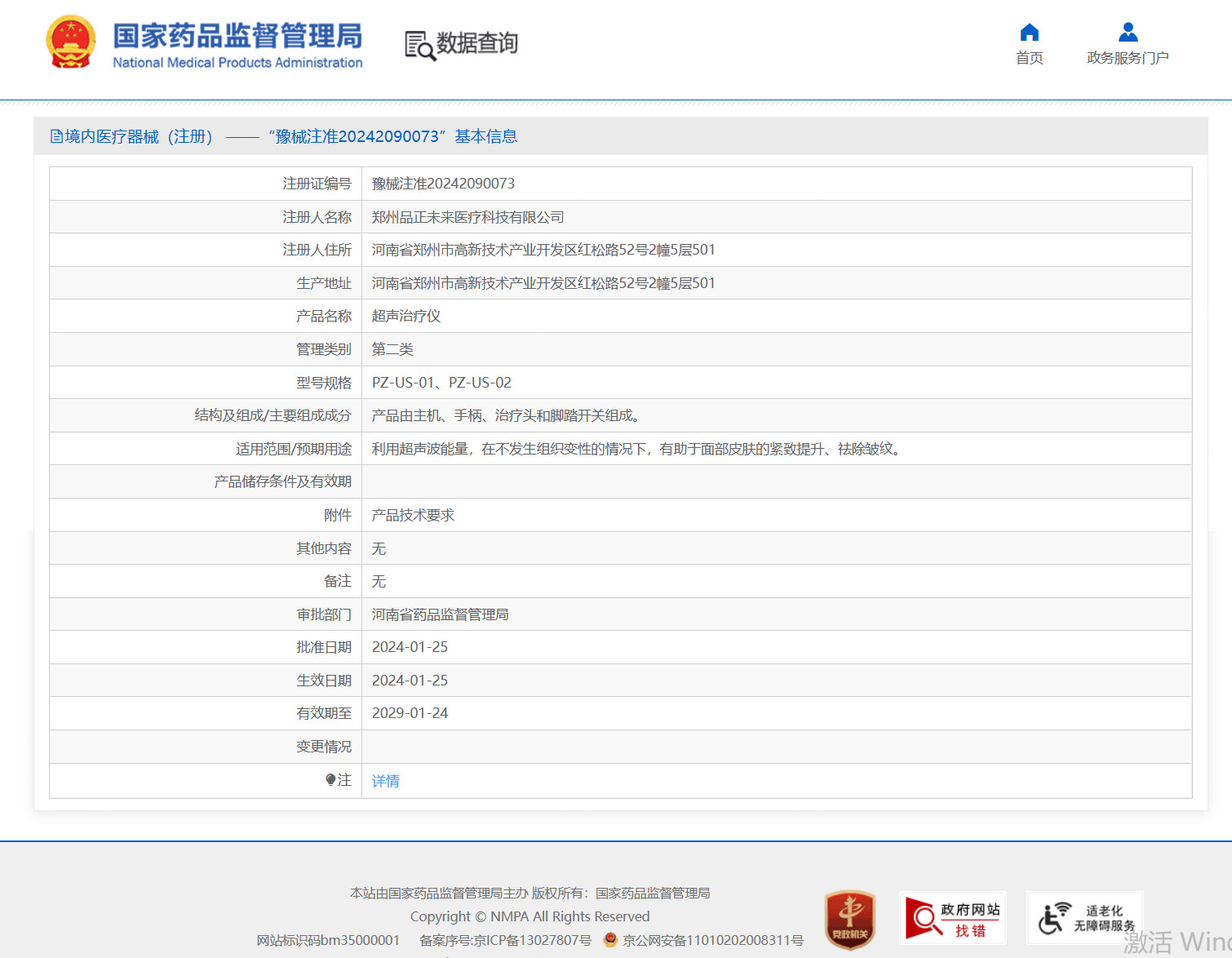Click the 产品名称 row label

pos(324,316)
